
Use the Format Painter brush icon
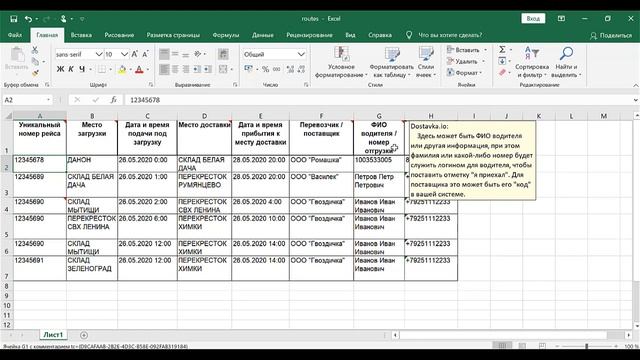[35, 73]
